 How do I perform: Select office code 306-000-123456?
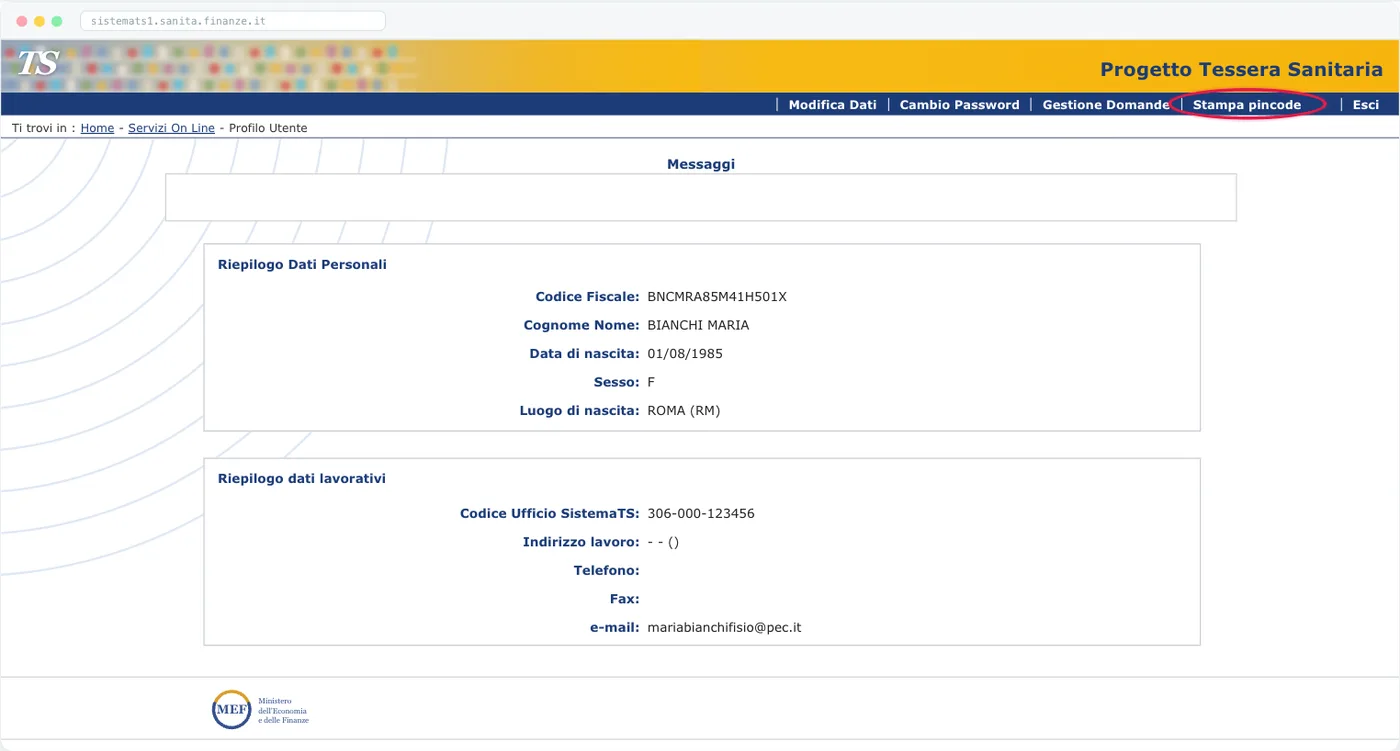click(701, 514)
